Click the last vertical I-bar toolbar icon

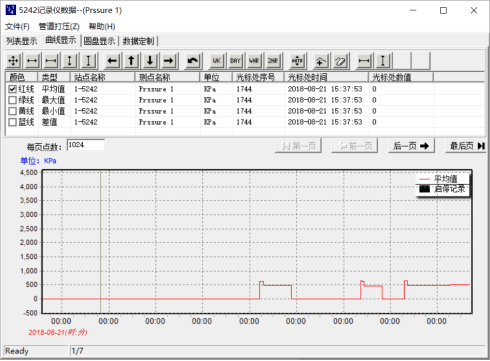pyautogui.click(x=383, y=61)
